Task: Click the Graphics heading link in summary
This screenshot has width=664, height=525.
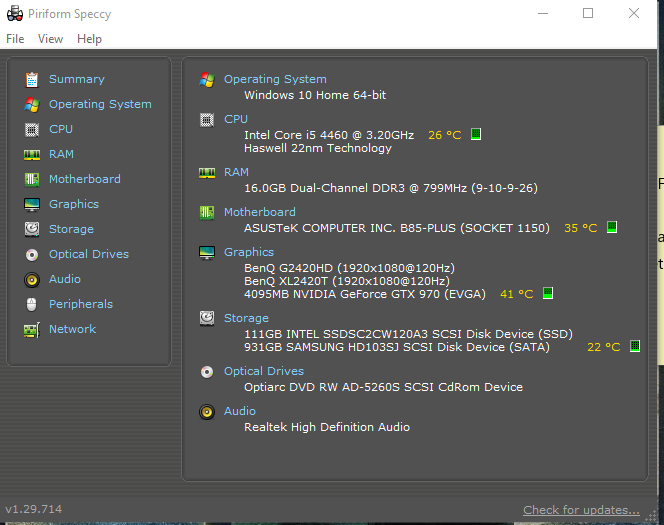Action: click(249, 252)
